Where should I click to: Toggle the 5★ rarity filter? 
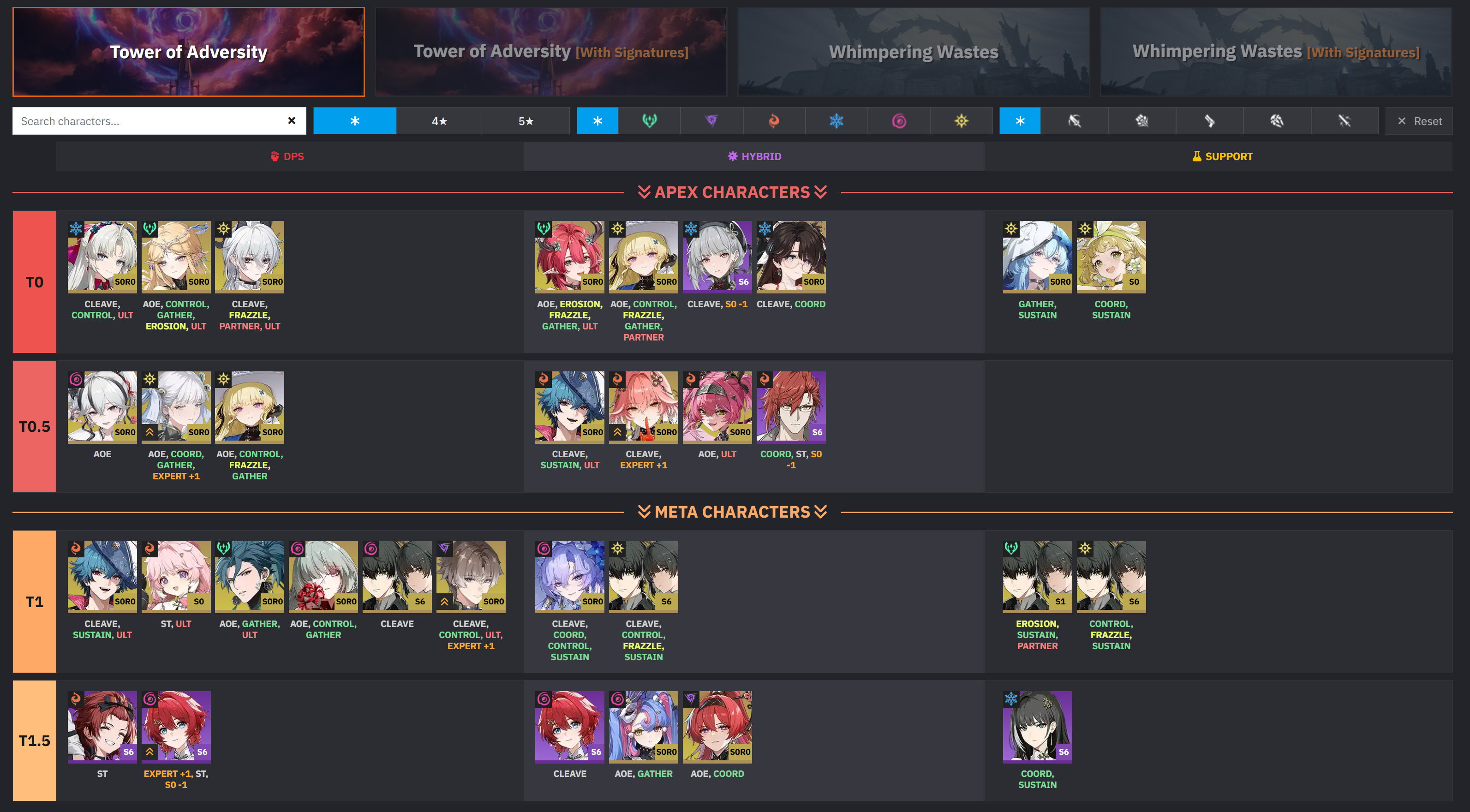click(526, 121)
